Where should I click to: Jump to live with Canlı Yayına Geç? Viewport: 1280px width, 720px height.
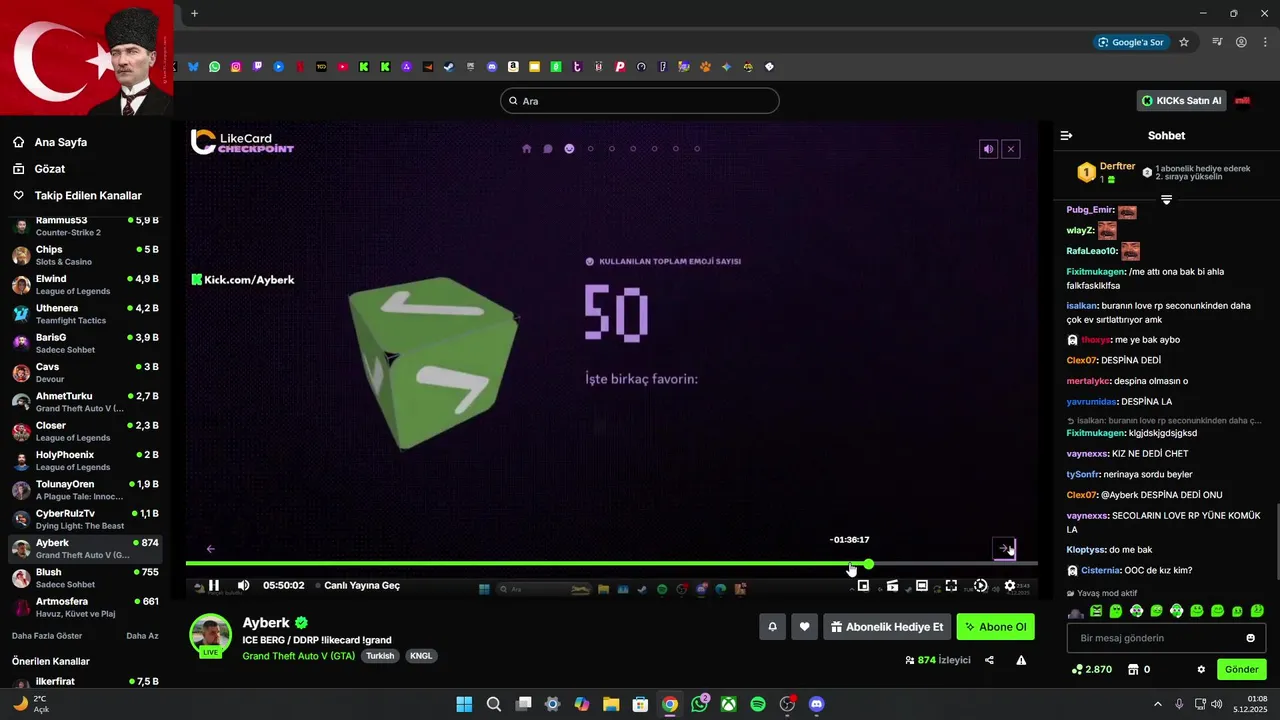point(362,585)
